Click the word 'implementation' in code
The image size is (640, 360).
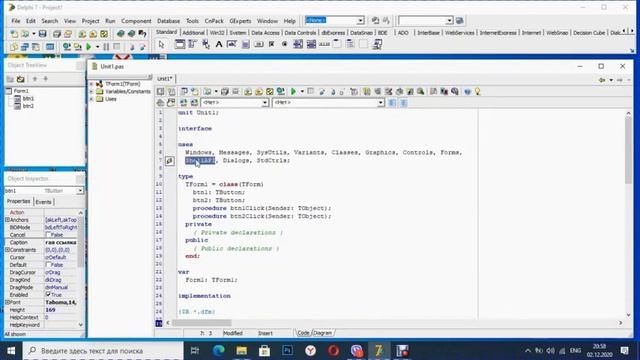click(204, 296)
